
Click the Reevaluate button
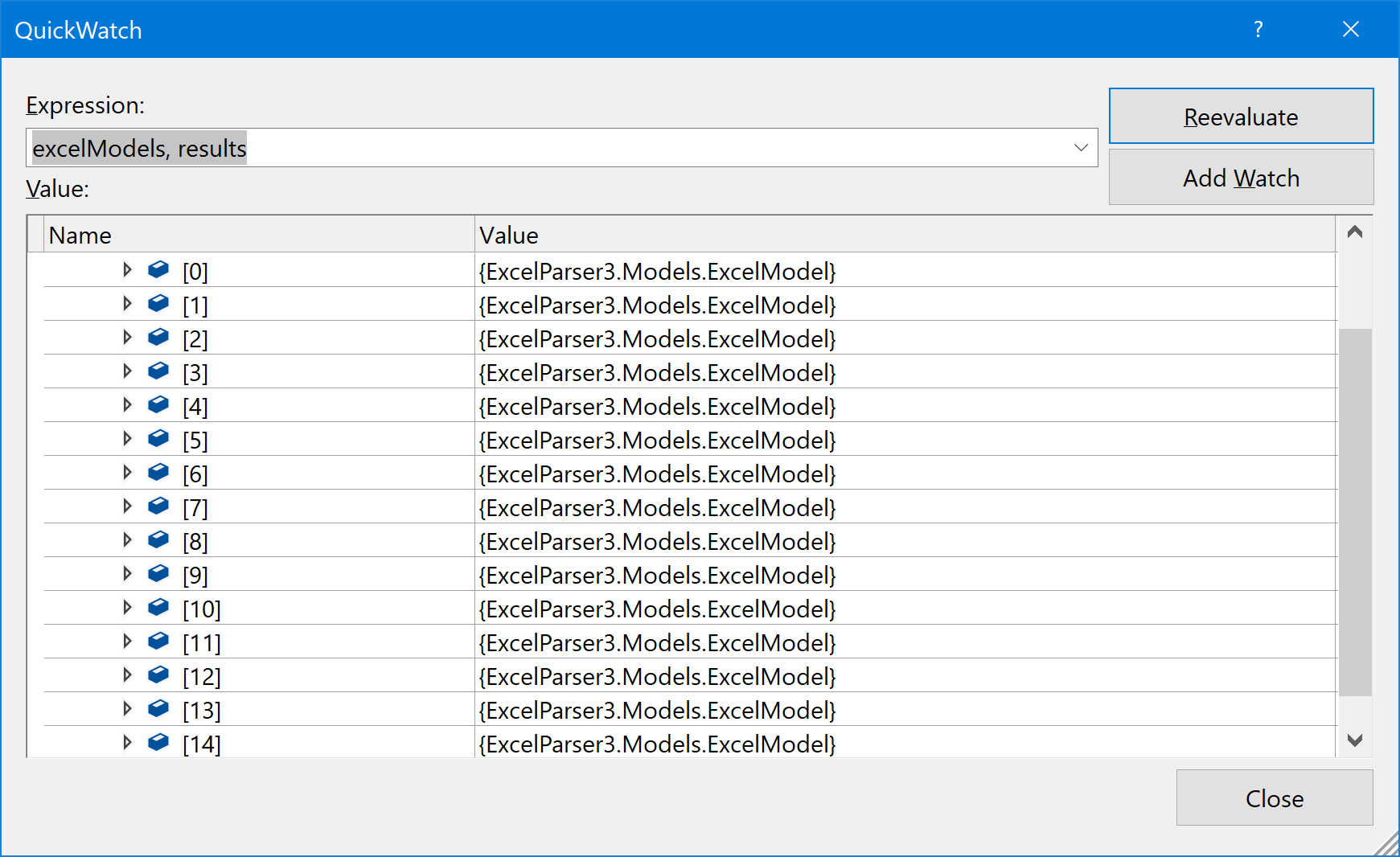[1240, 116]
